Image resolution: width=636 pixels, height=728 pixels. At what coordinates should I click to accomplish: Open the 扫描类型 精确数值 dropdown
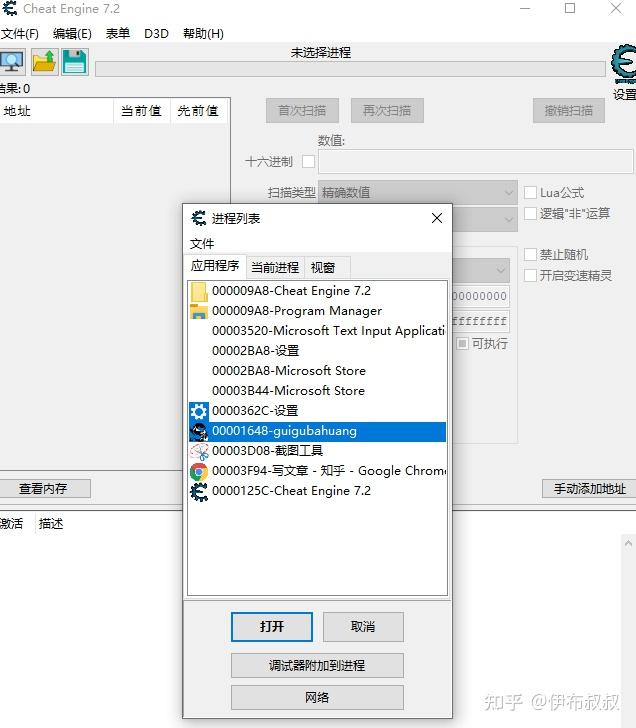[x=417, y=192]
